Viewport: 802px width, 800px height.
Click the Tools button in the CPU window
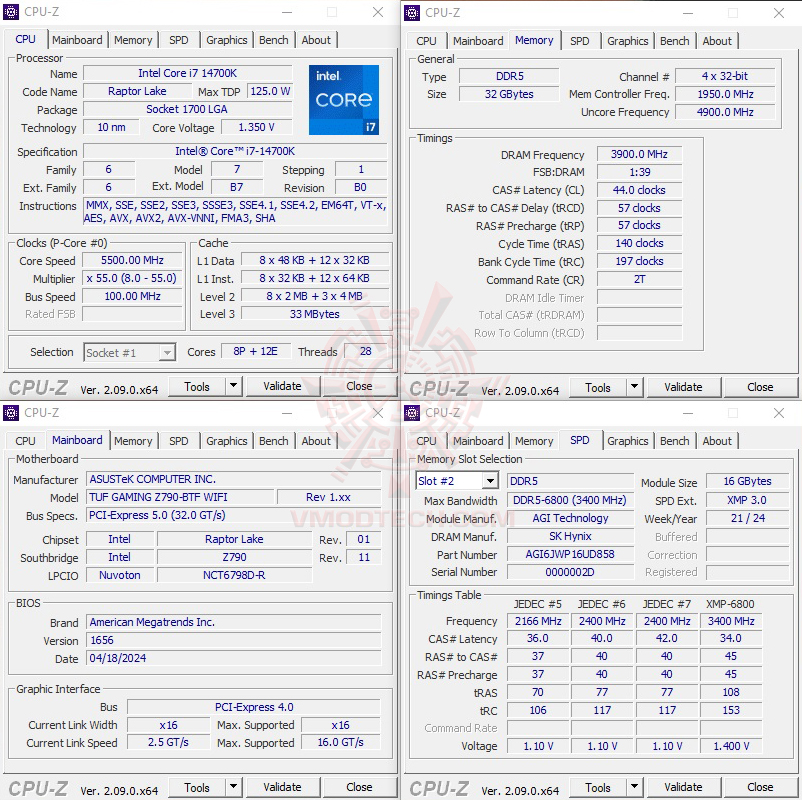[197, 386]
